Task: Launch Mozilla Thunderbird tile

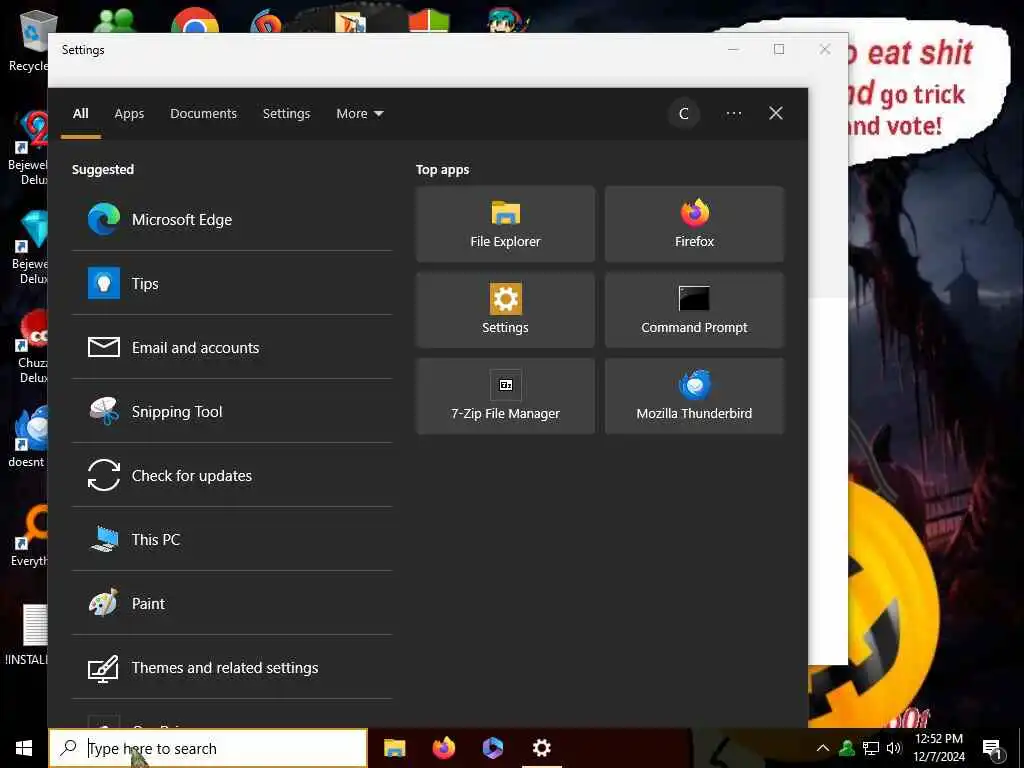Action: click(x=694, y=396)
